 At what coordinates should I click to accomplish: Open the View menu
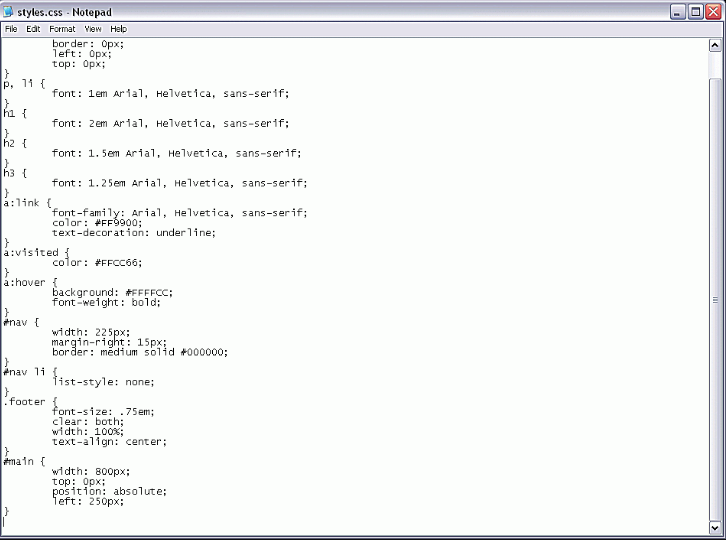click(93, 29)
